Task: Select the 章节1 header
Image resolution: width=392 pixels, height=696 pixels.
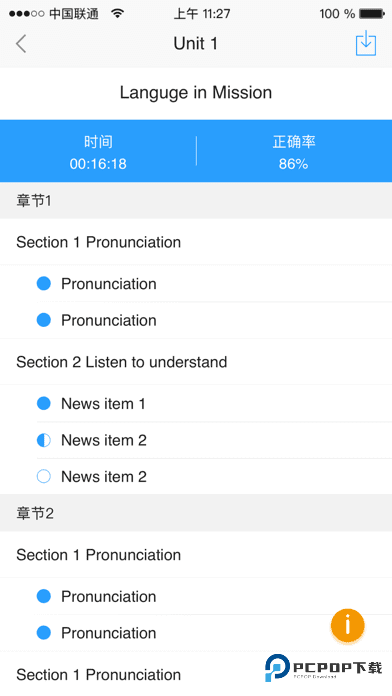Action: pos(196,201)
